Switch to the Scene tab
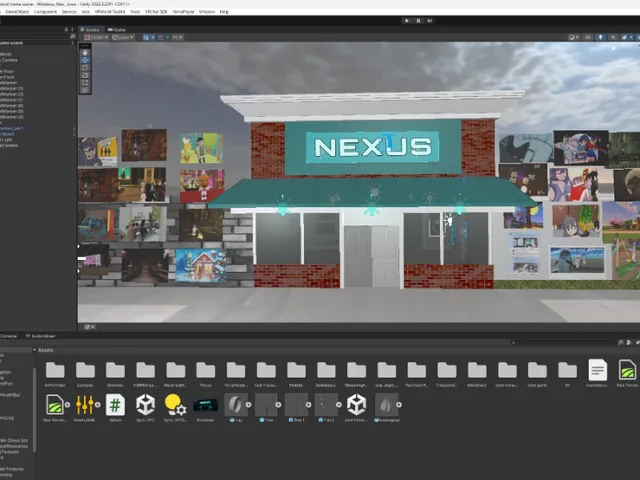 pyautogui.click(x=91, y=30)
